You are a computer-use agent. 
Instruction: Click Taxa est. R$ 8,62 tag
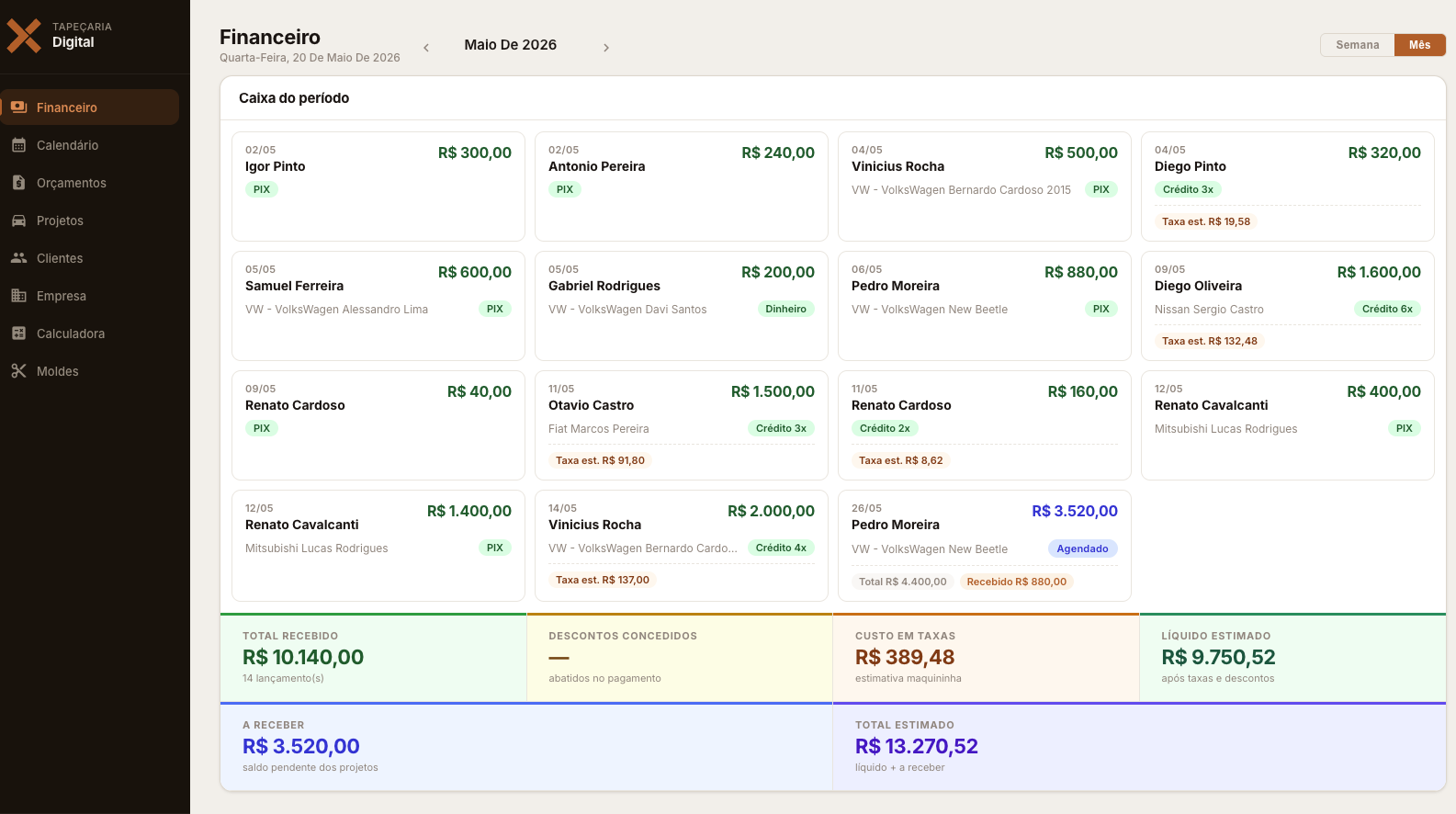900,460
